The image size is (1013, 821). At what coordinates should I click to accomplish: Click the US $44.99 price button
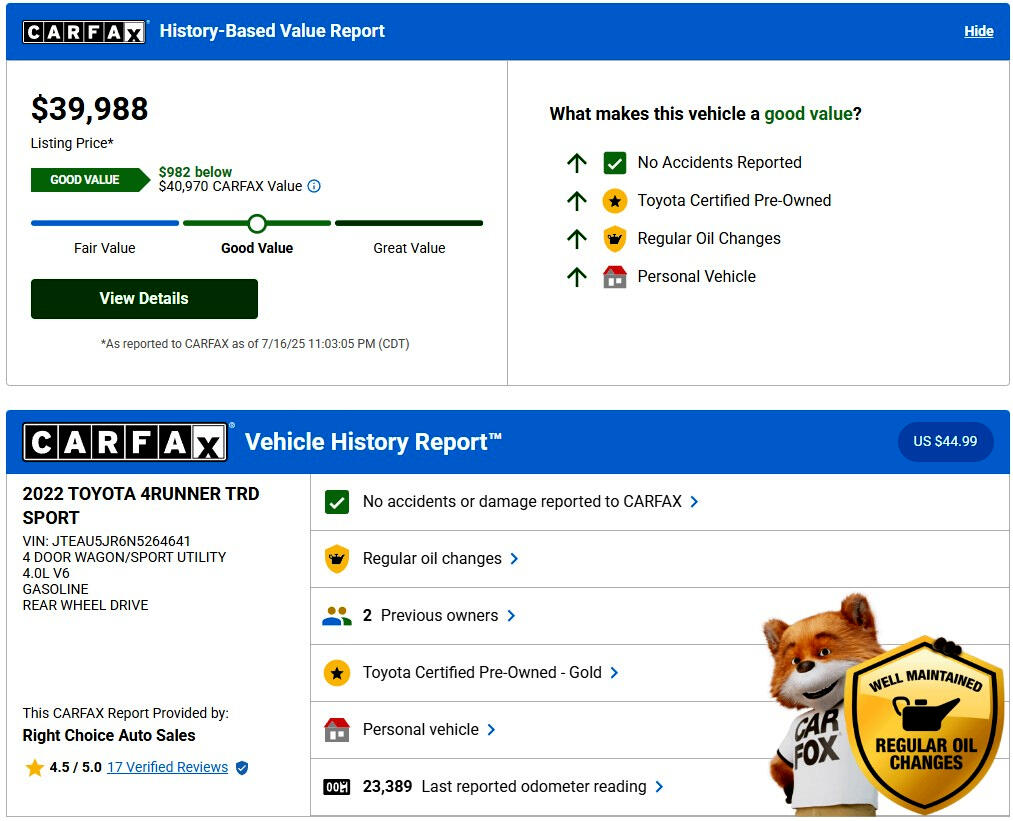pos(945,442)
